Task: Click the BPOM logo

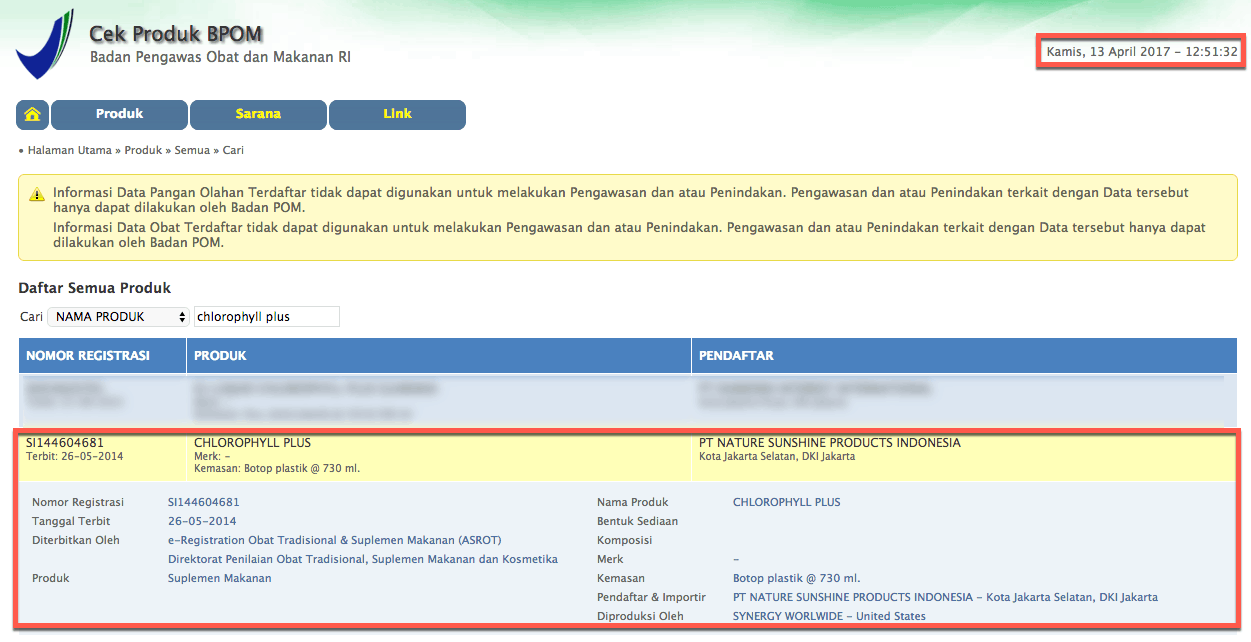Action: tap(44, 44)
